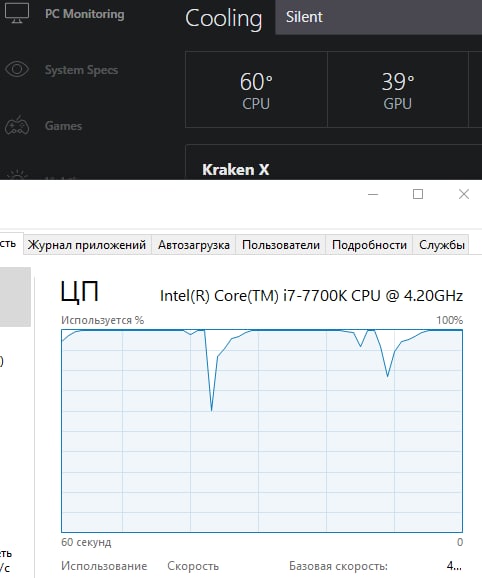The height and width of the screenshot is (578, 482).
Task: Switch to the Подробности tab
Action: [x=369, y=245]
